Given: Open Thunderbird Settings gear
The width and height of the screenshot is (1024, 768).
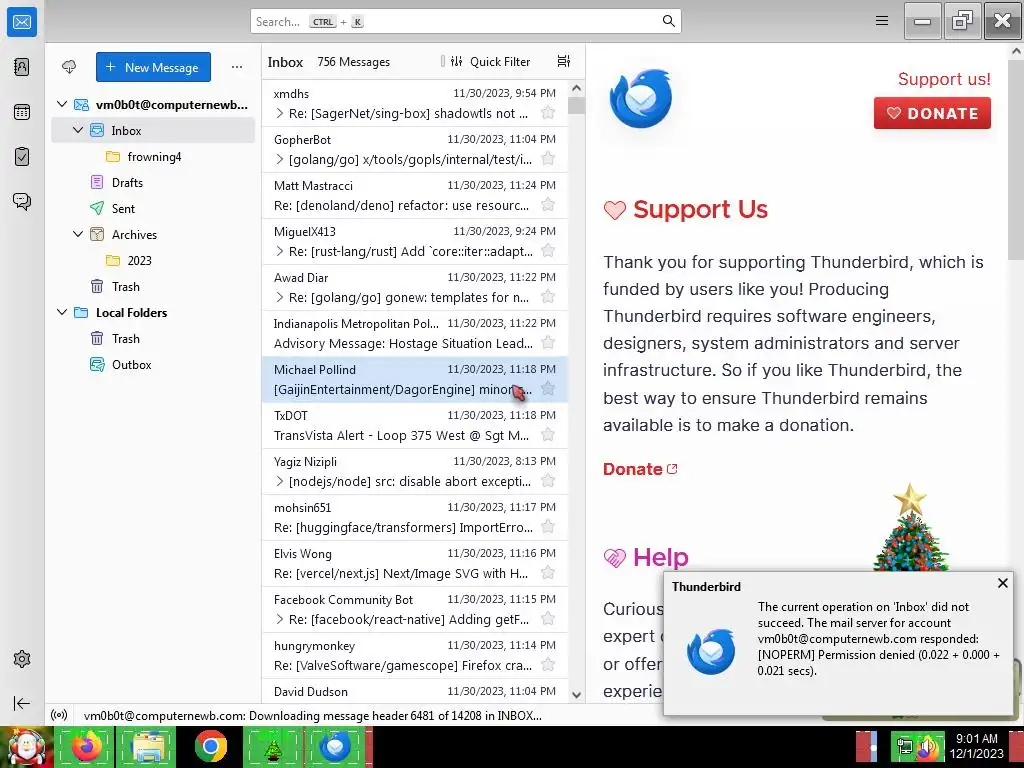Looking at the screenshot, I should pos(22,659).
